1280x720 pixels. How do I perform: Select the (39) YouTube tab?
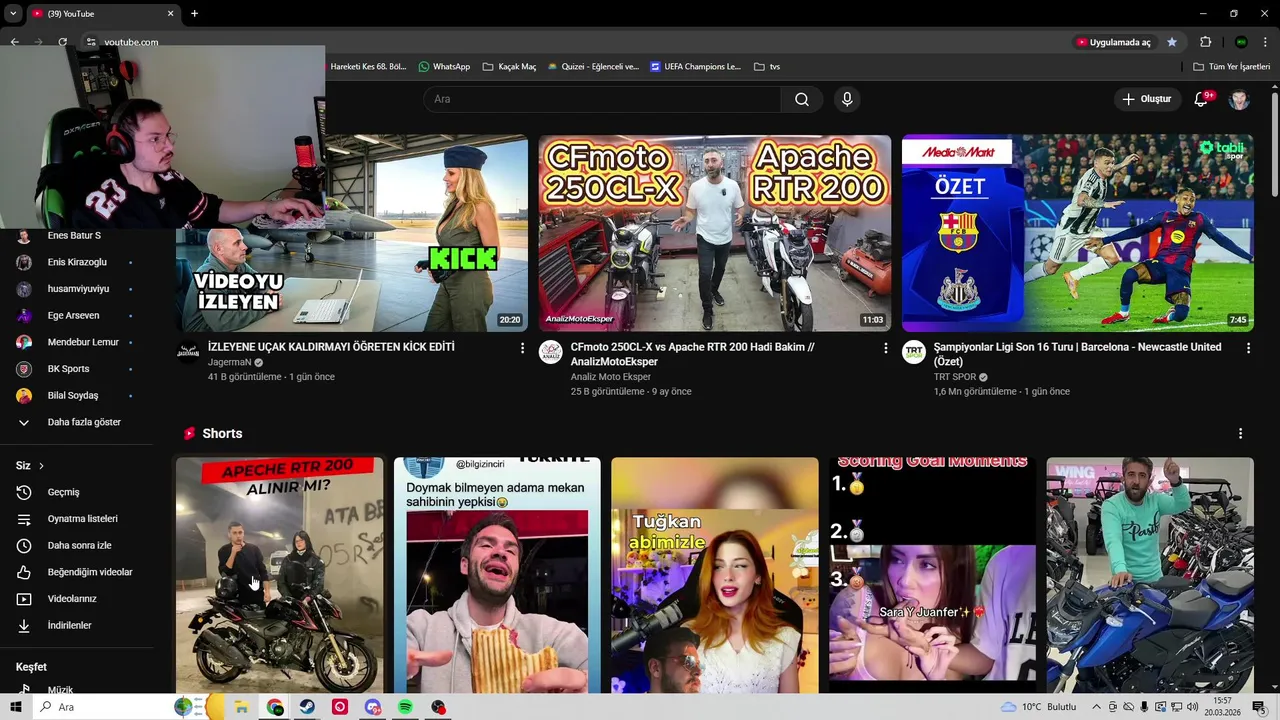102,14
